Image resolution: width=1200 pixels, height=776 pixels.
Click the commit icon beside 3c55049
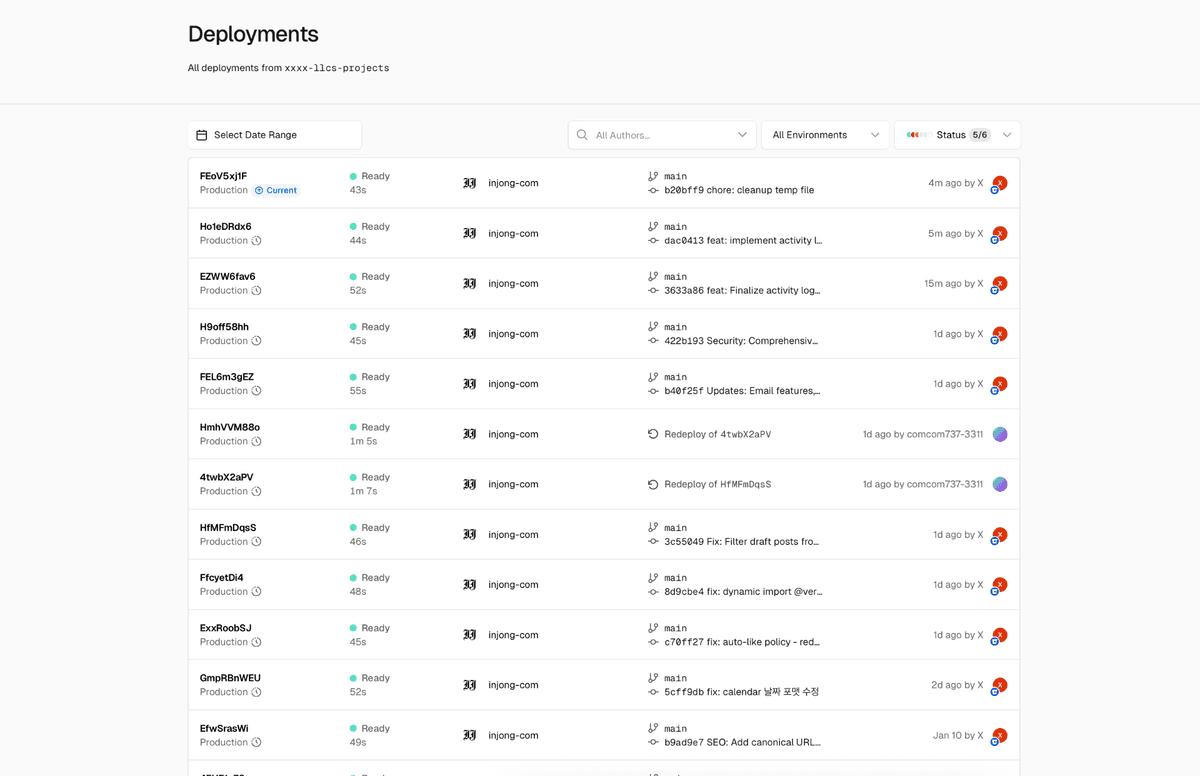(653, 541)
